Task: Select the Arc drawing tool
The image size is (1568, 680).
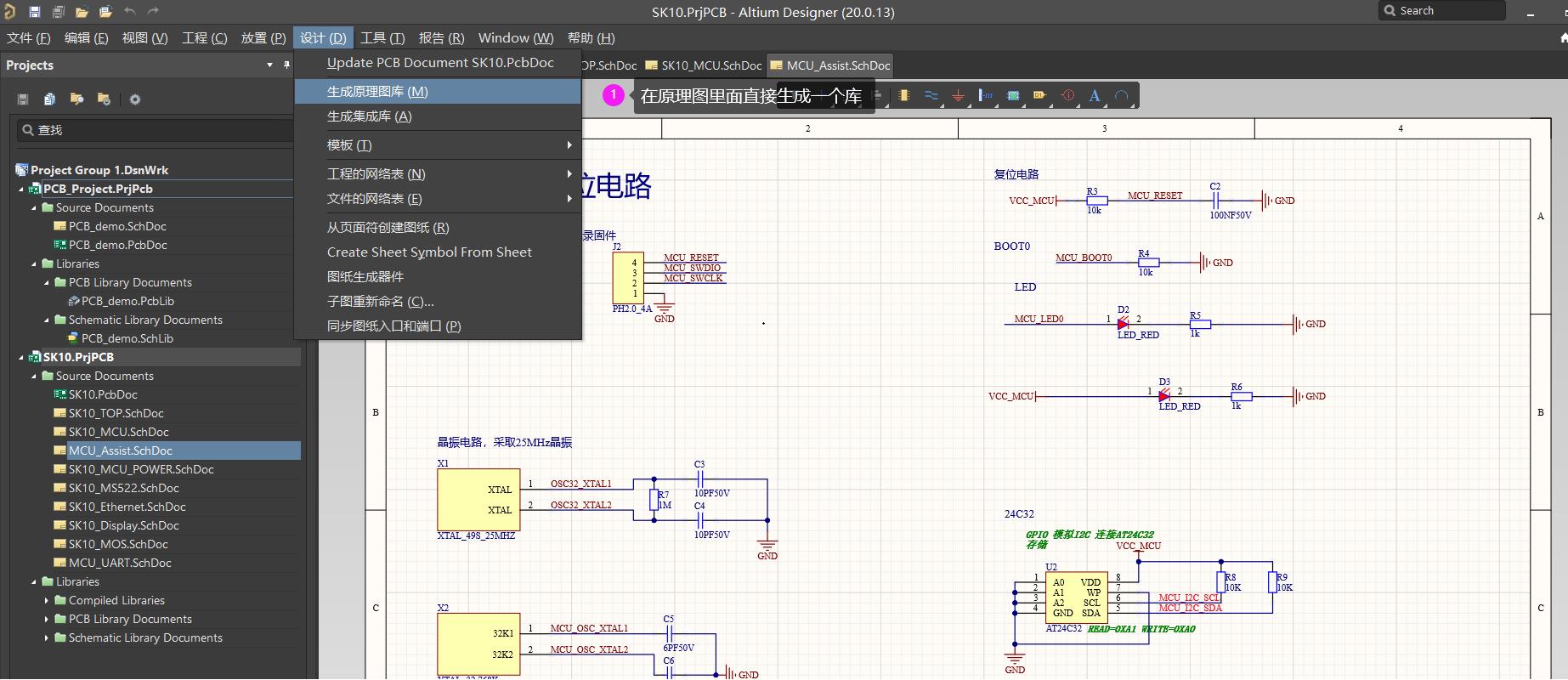Action: point(1122,96)
